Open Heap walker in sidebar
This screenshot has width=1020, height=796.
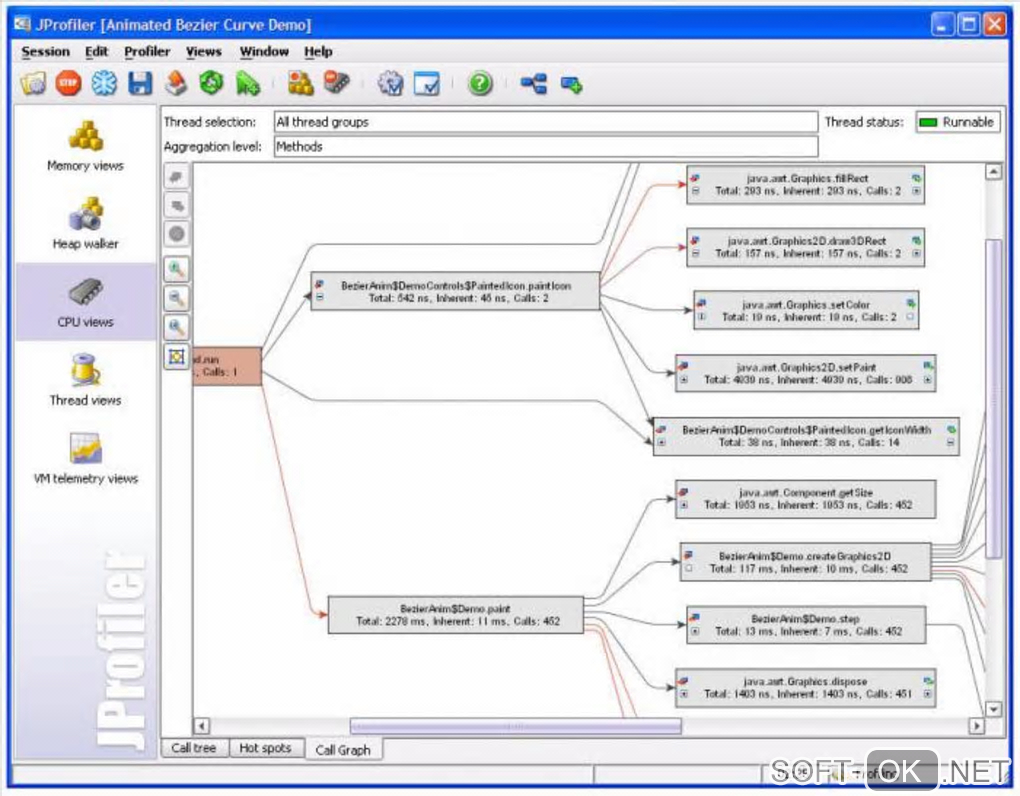(x=85, y=224)
